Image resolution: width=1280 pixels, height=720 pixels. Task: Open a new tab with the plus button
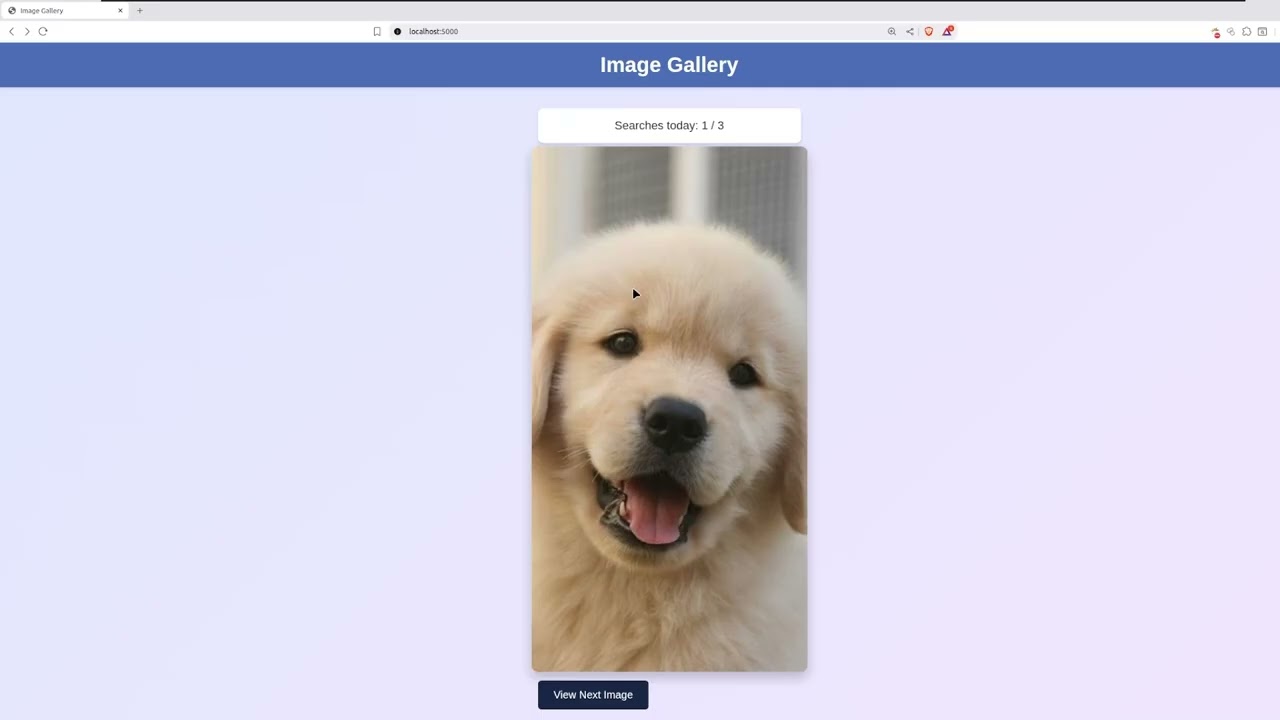(139, 10)
